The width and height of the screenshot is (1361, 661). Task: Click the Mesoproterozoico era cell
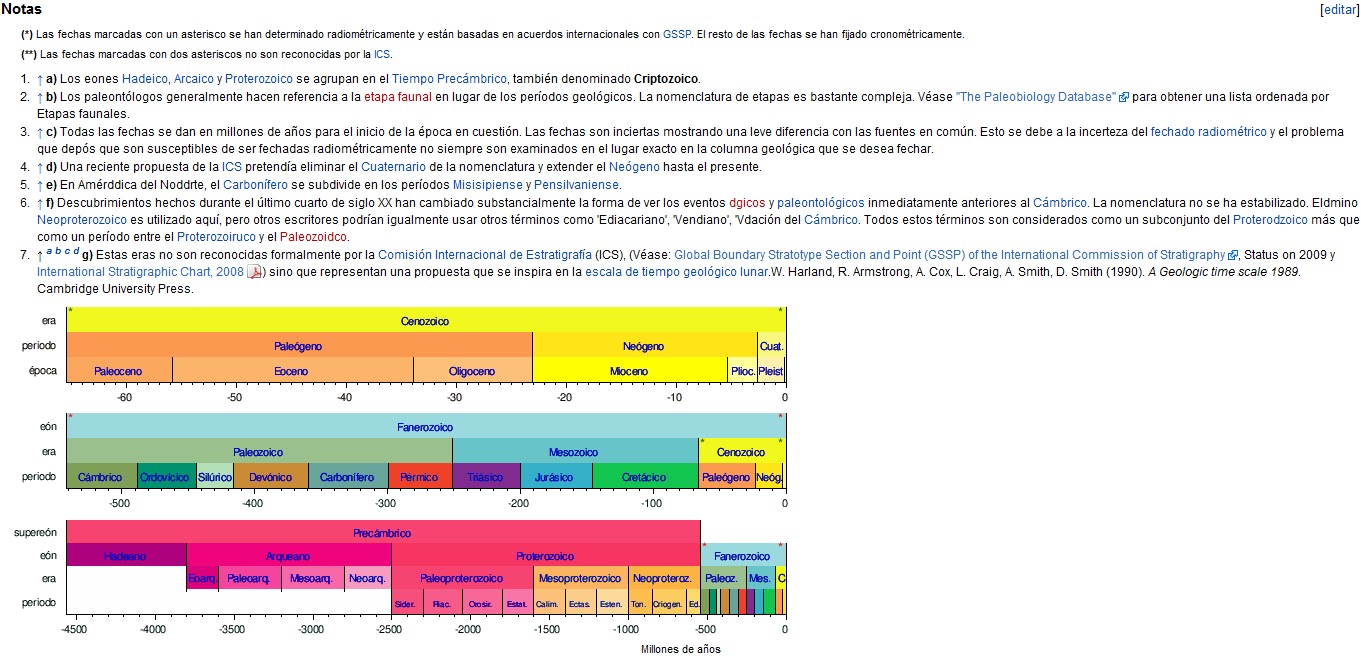(x=580, y=578)
